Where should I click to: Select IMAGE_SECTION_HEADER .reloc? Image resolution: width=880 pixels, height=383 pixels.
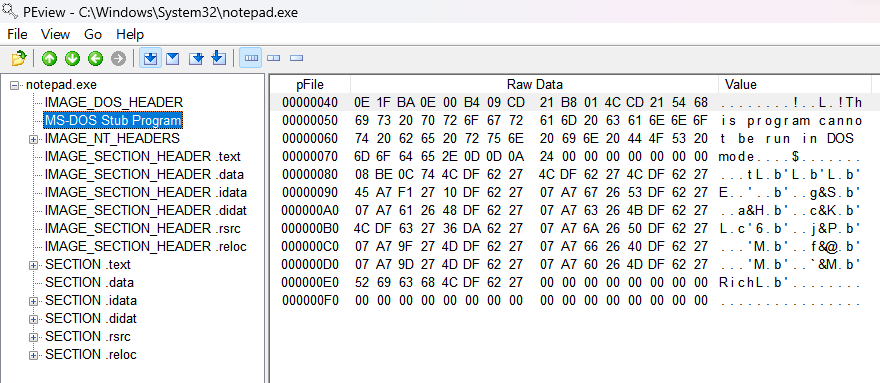146,246
